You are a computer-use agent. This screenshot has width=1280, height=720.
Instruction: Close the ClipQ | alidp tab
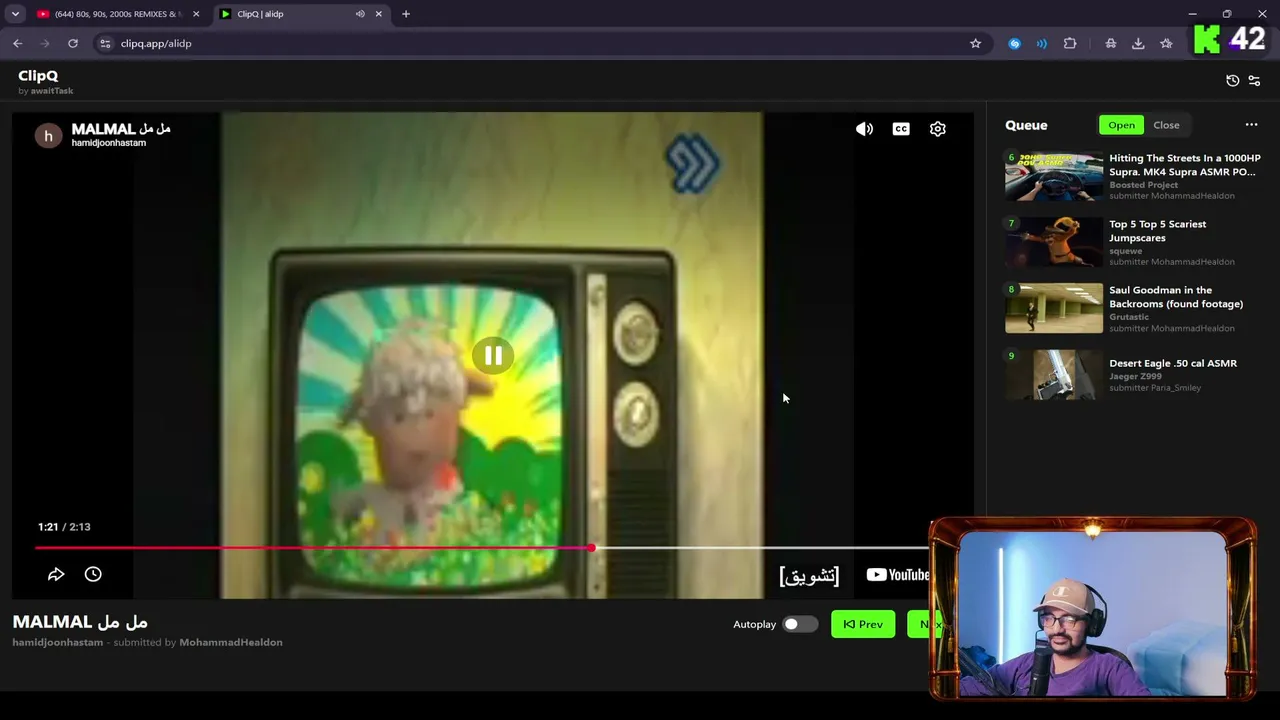click(379, 14)
